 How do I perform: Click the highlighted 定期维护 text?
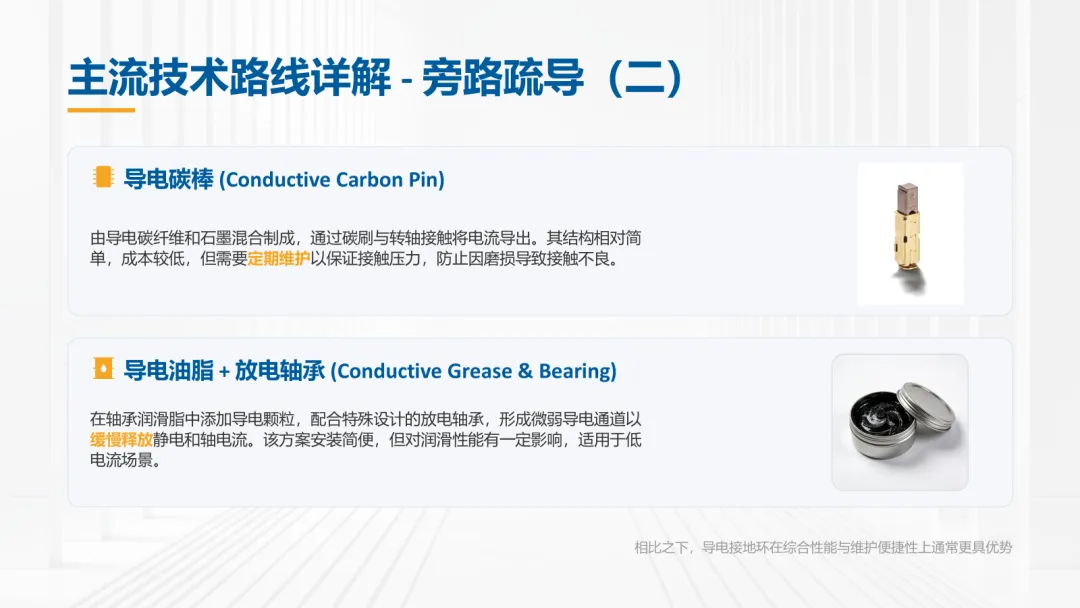tap(278, 261)
